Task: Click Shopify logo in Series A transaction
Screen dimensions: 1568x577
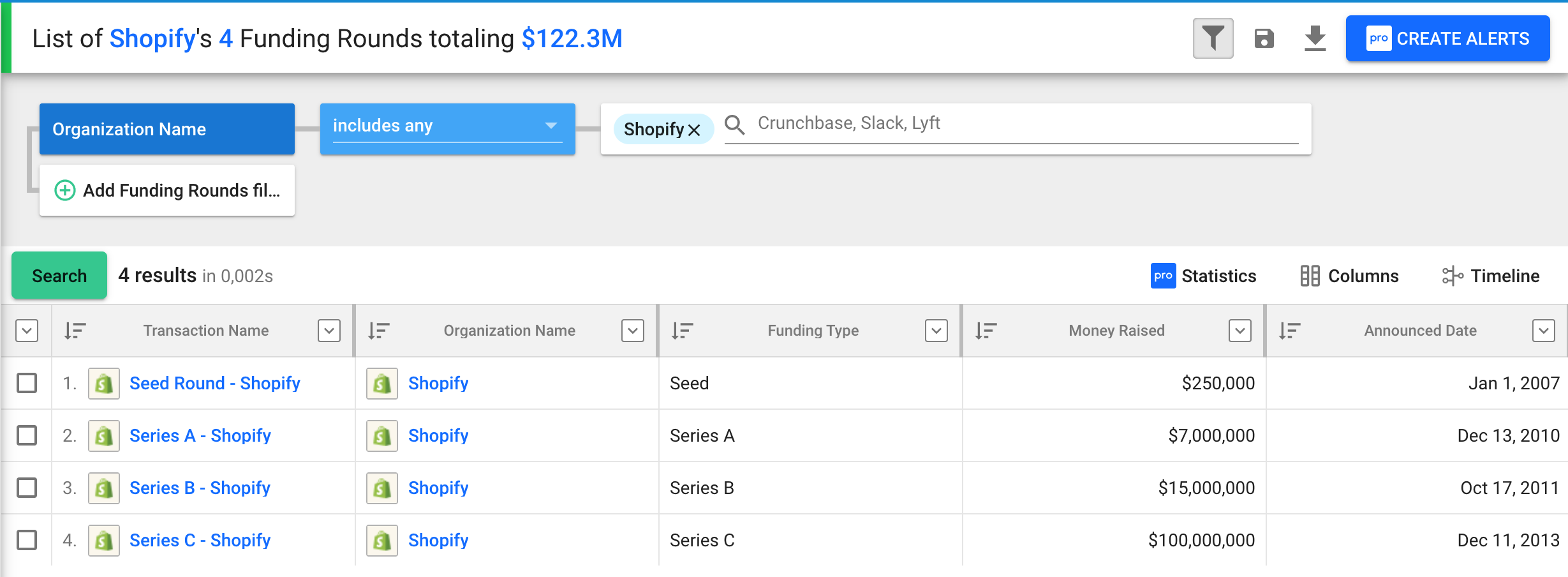Action: [104, 436]
